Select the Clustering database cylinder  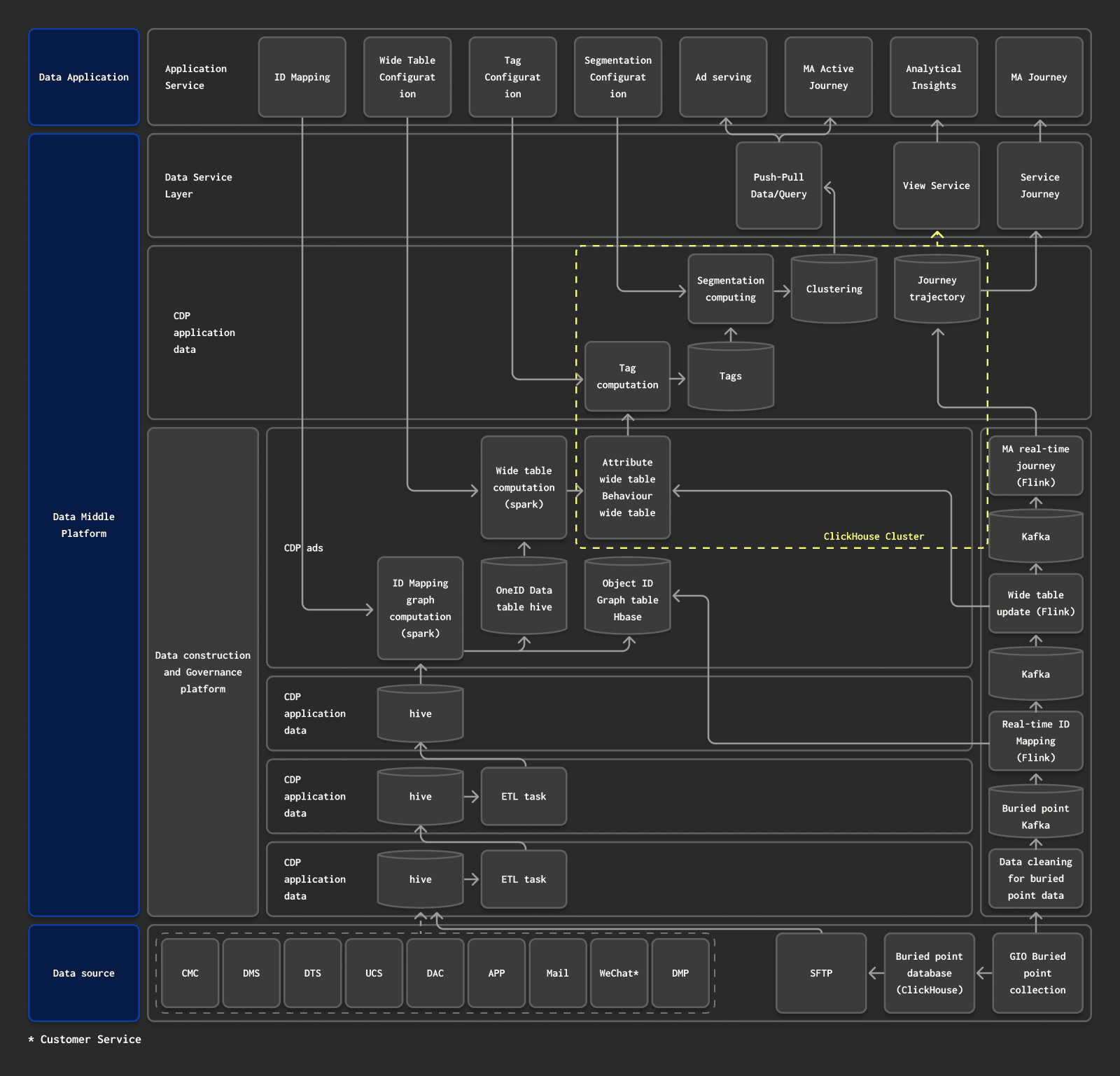834,289
